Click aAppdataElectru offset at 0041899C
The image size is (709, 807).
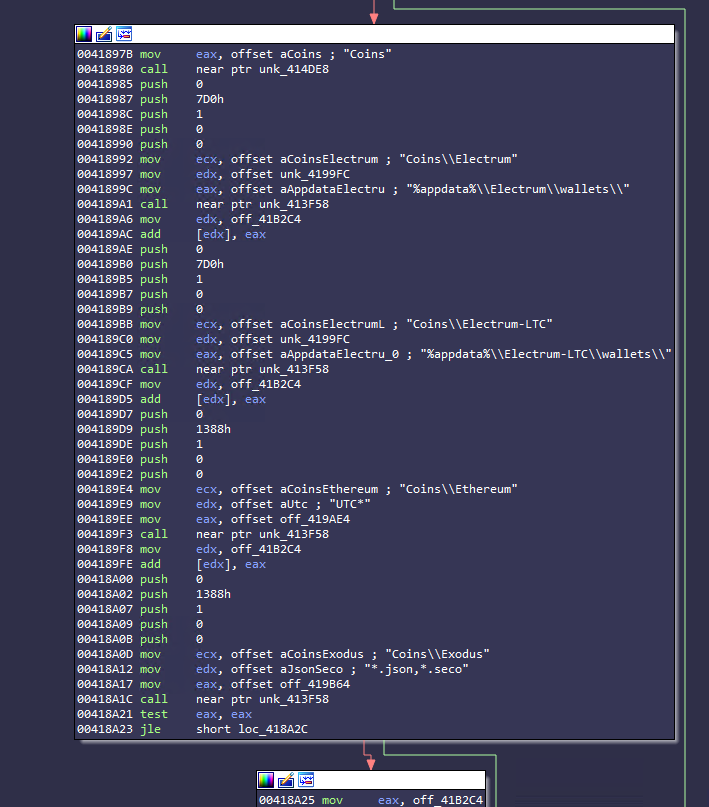(332, 189)
